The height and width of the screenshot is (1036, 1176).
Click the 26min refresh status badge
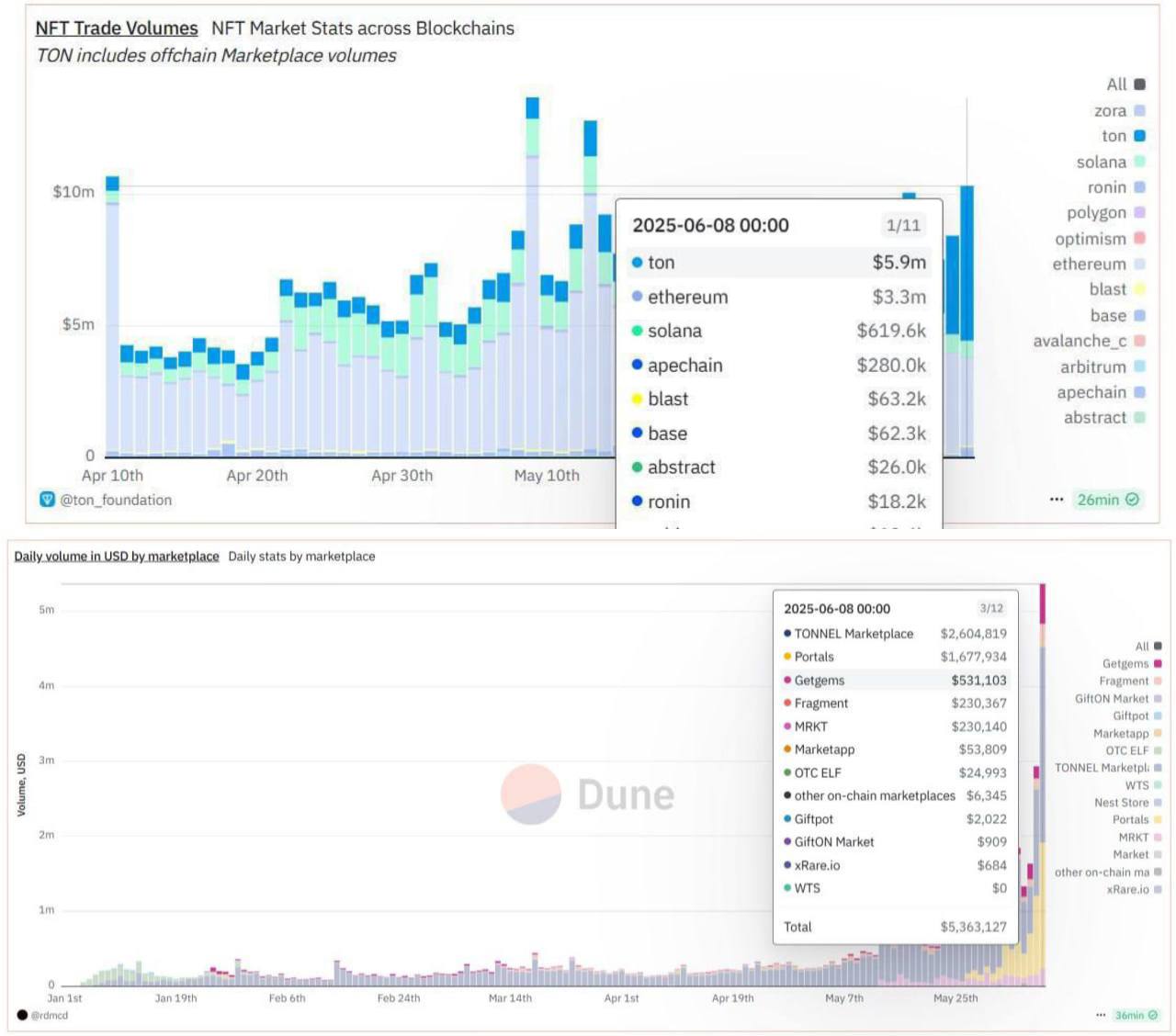tap(1108, 500)
